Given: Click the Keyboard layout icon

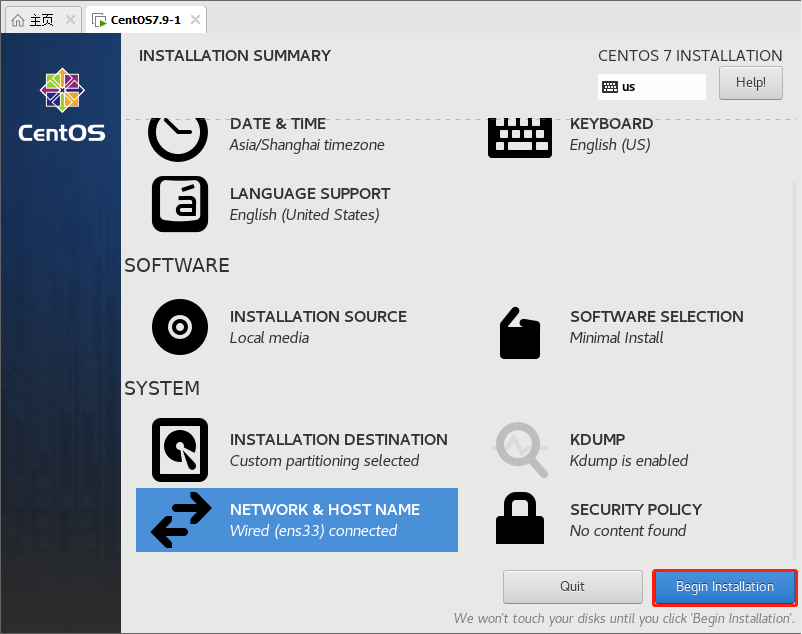Looking at the screenshot, I should (x=520, y=137).
